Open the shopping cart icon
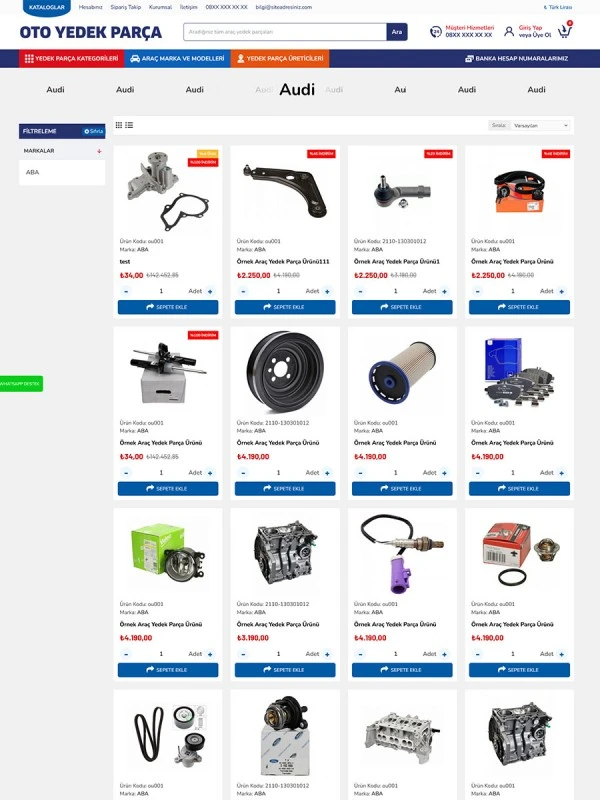The image size is (600, 800). click(564, 32)
